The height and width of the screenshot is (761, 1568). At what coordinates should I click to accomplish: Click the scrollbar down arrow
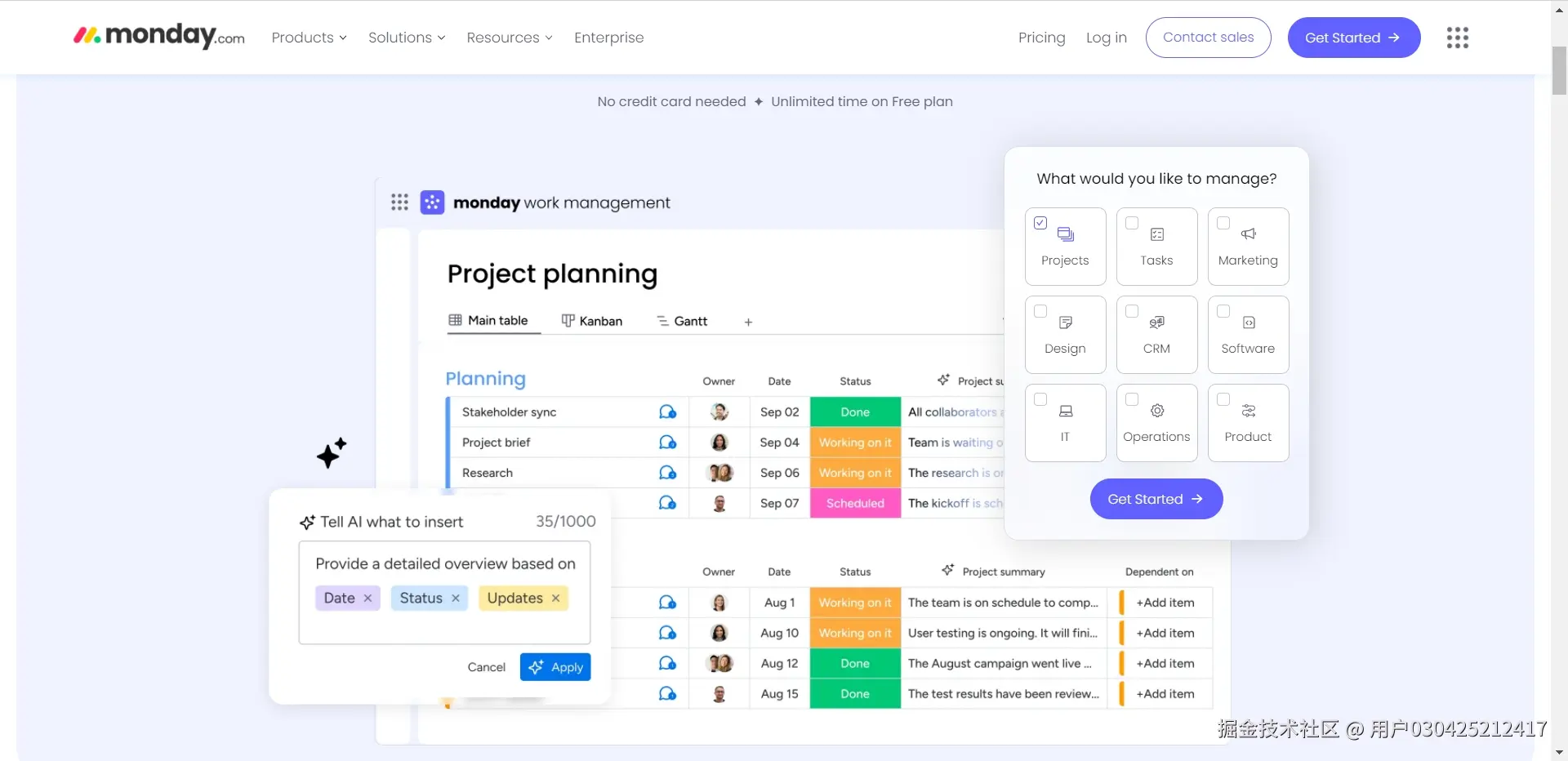[x=1559, y=752]
